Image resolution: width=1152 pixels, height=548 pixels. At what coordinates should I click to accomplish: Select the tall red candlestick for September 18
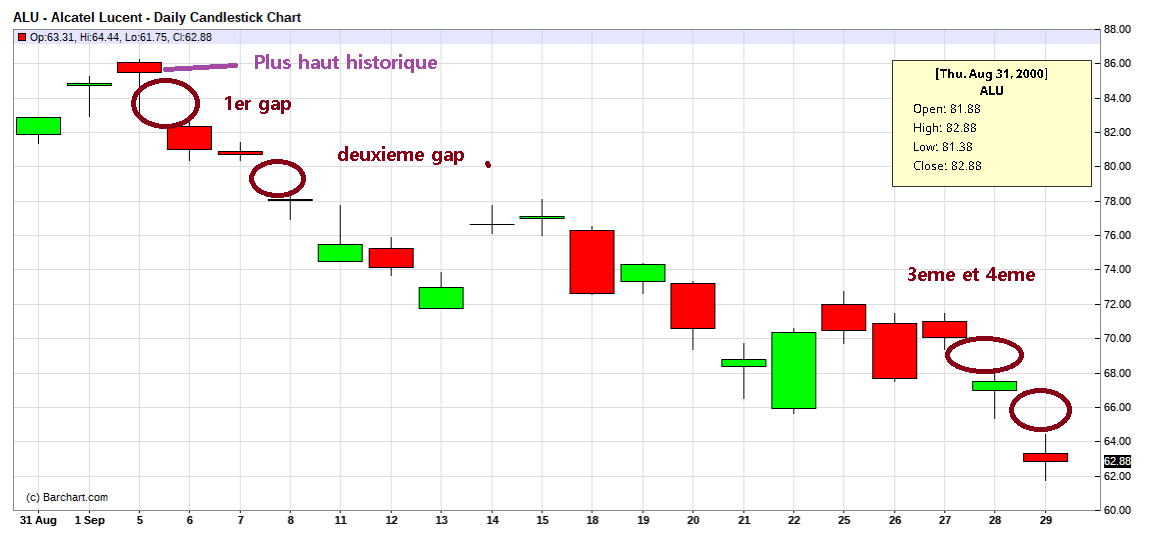(592, 262)
